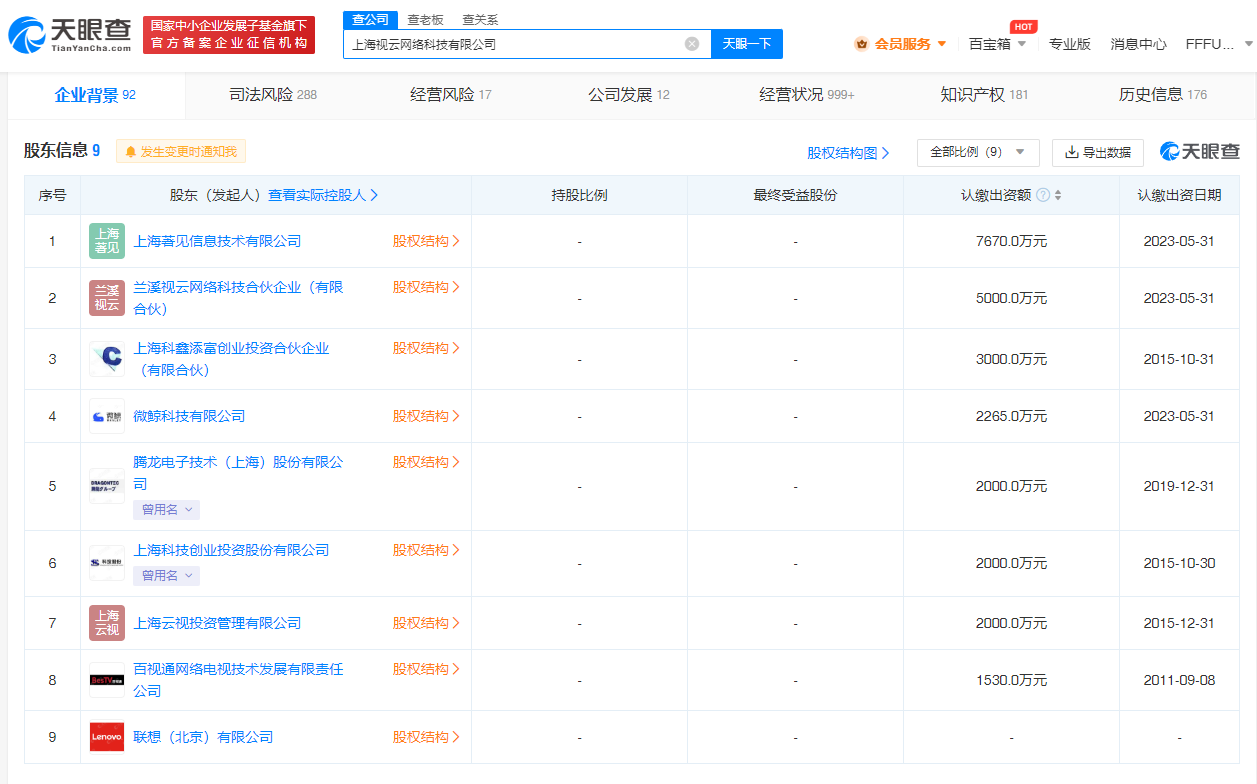Select the 查关系 search mode tab
Screen dimensions: 1257x784
480,20
